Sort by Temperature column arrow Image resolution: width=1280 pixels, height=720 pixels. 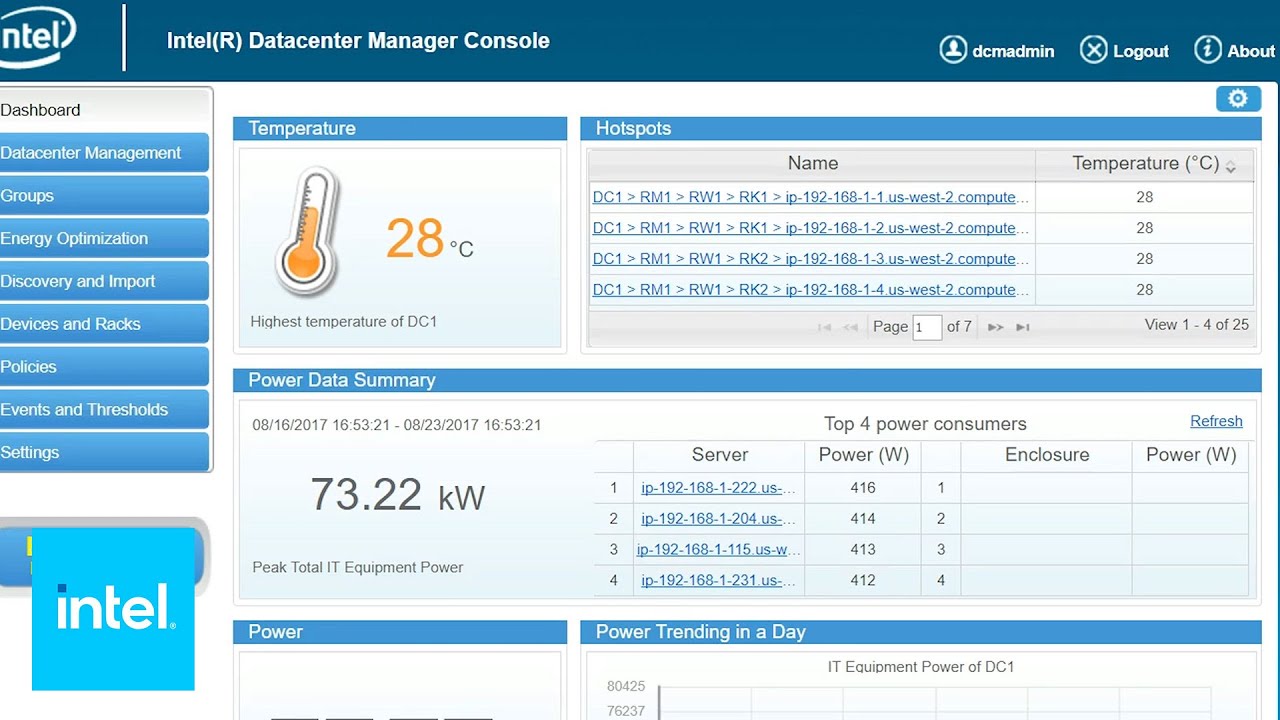[1231, 166]
